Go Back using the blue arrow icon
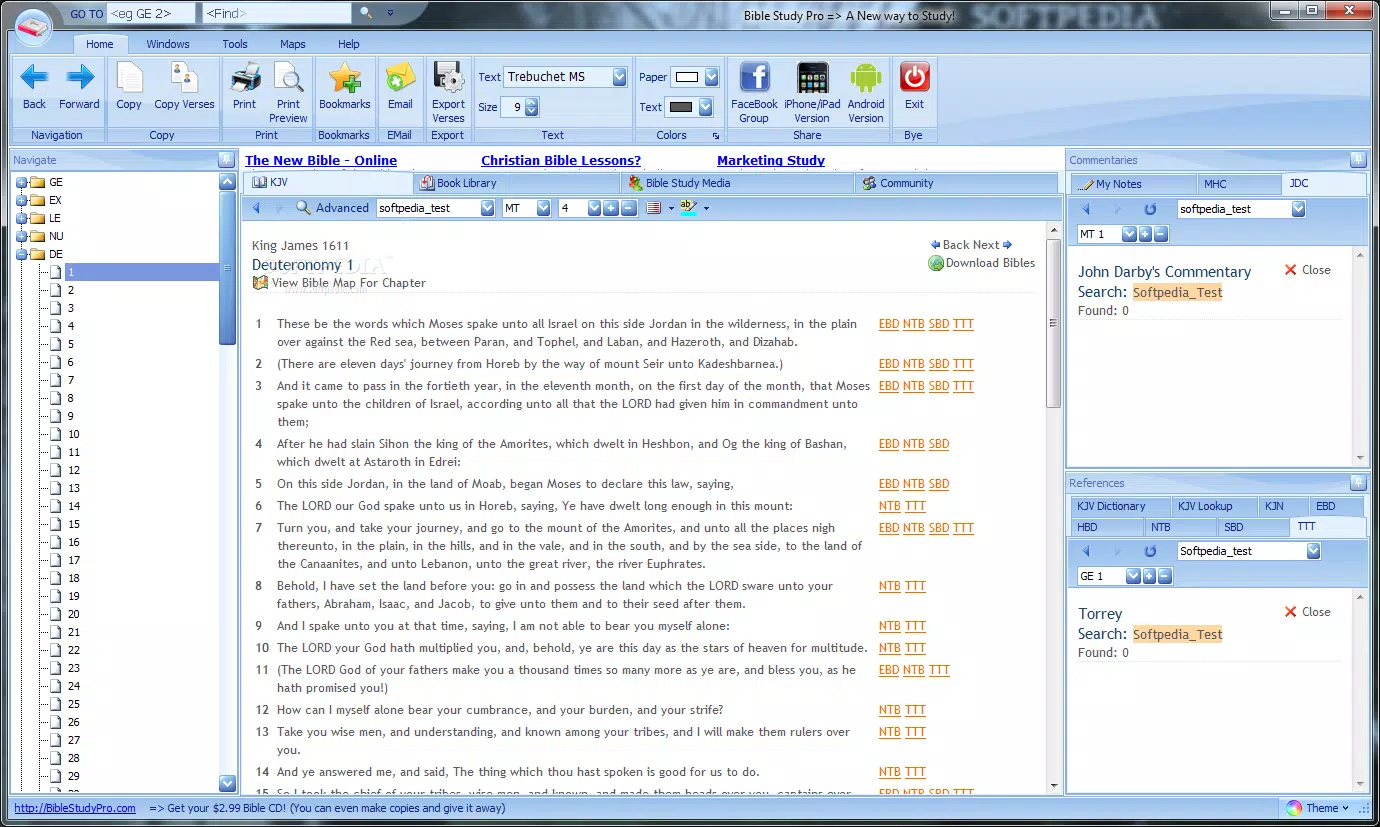1380x827 pixels. point(34,86)
